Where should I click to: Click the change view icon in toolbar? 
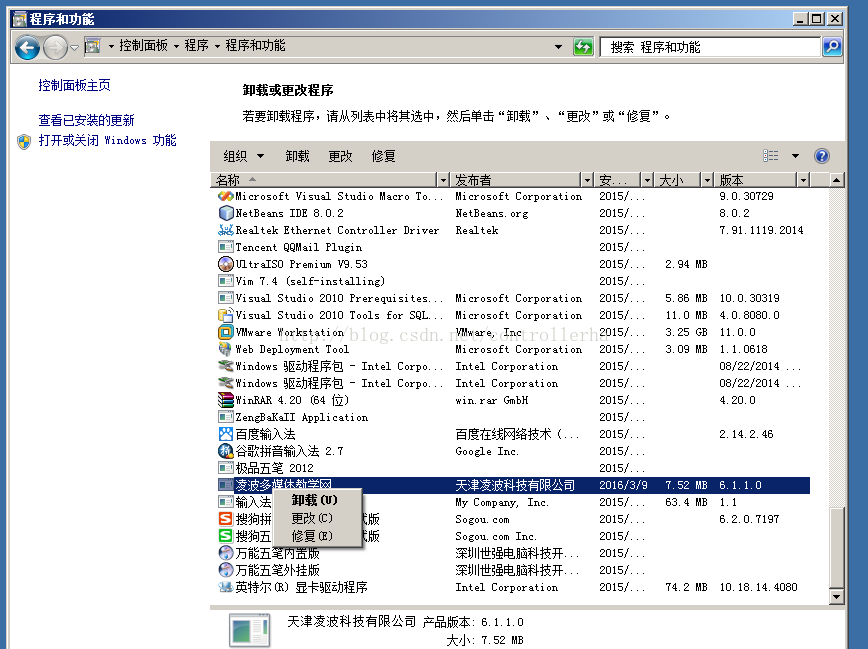point(771,156)
